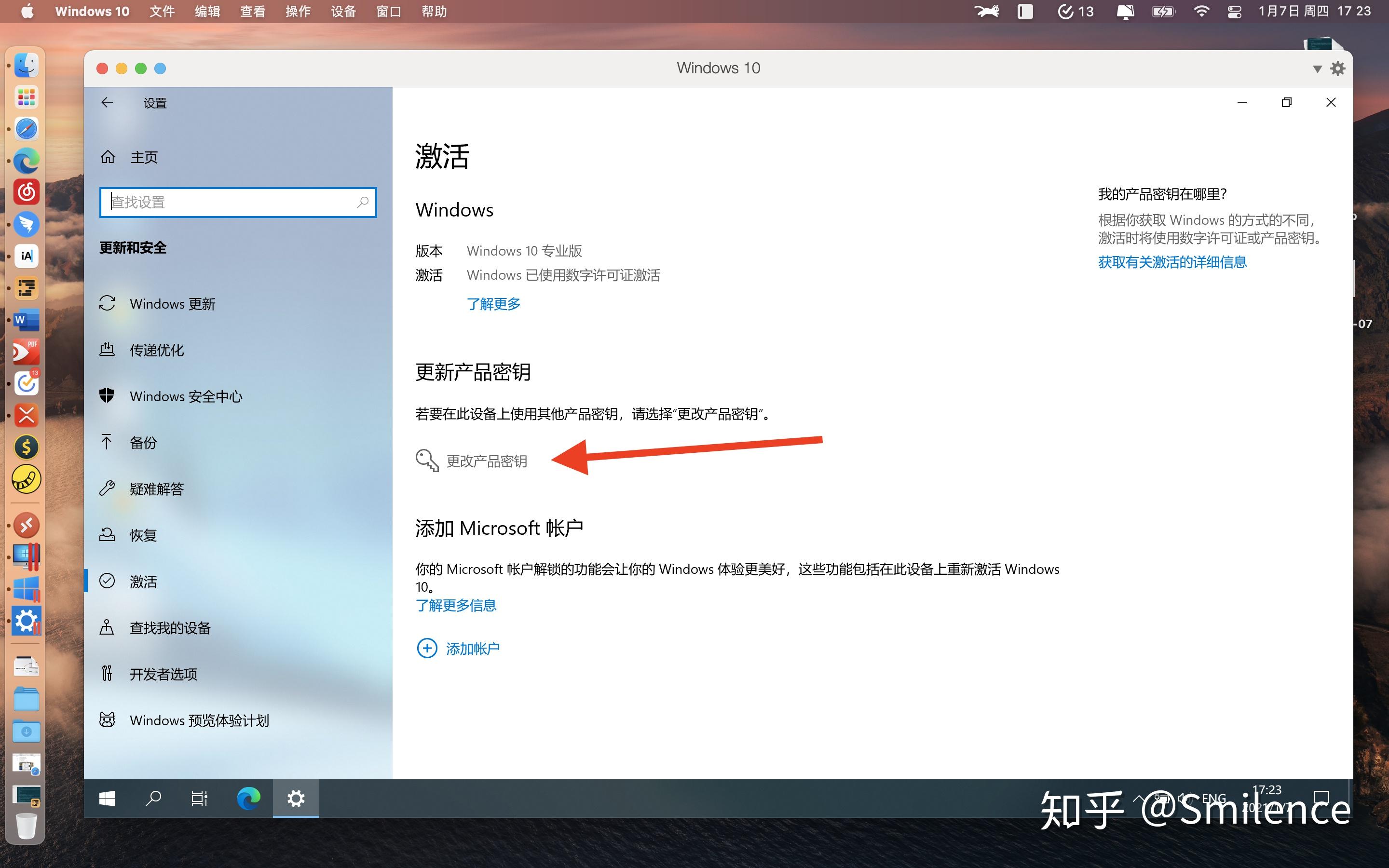Open iA Writer from the Dock
This screenshot has width=1389, height=868.
click(27, 256)
